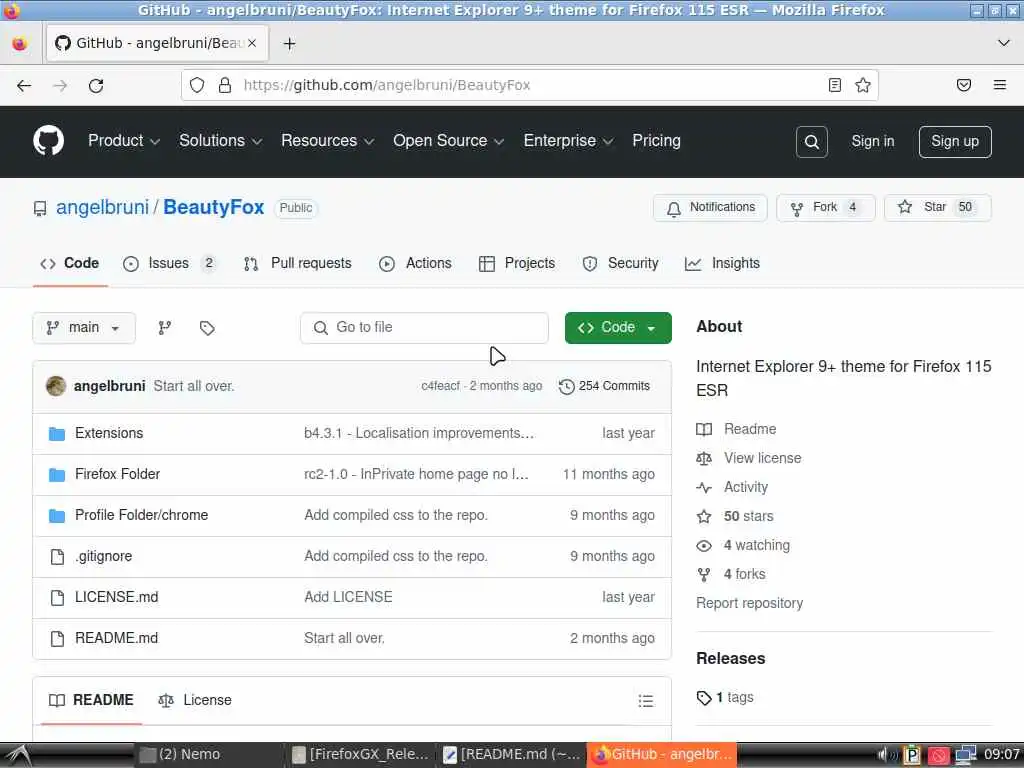Expand the main branch dropdown

click(x=84, y=328)
